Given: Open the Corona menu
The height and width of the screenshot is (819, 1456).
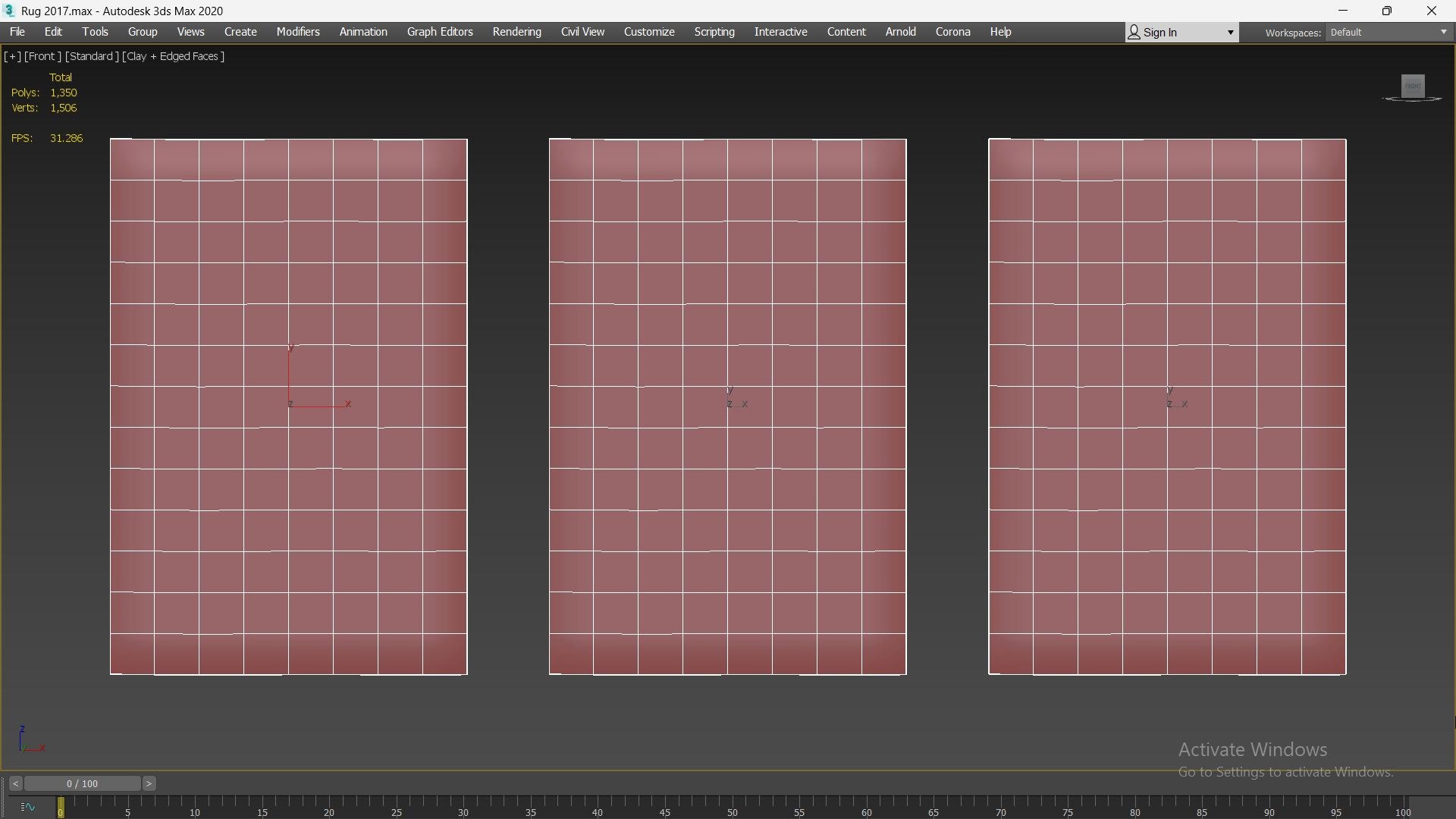Looking at the screenshot, I should (x=952, y=32).
